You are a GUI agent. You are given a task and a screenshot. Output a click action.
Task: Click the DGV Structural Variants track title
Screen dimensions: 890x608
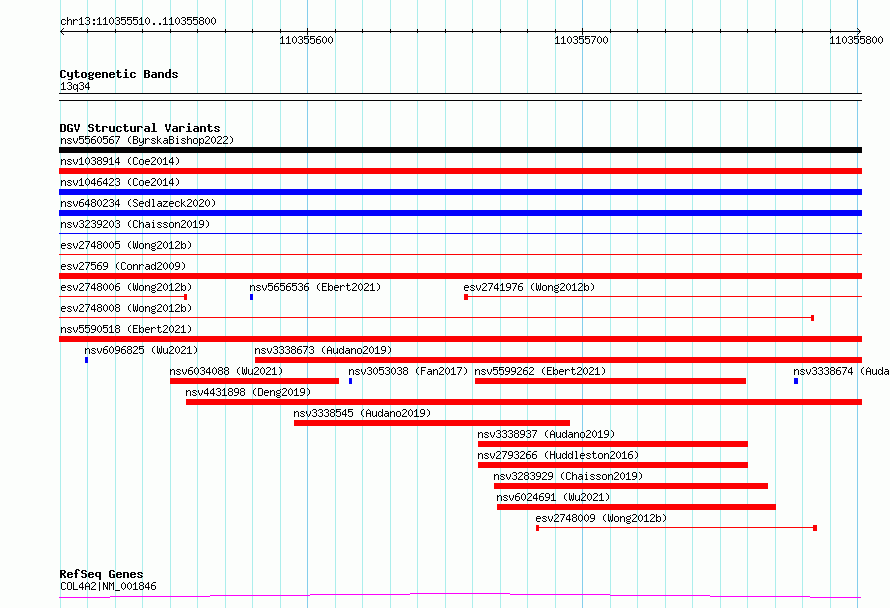click(x=140, y=128)
